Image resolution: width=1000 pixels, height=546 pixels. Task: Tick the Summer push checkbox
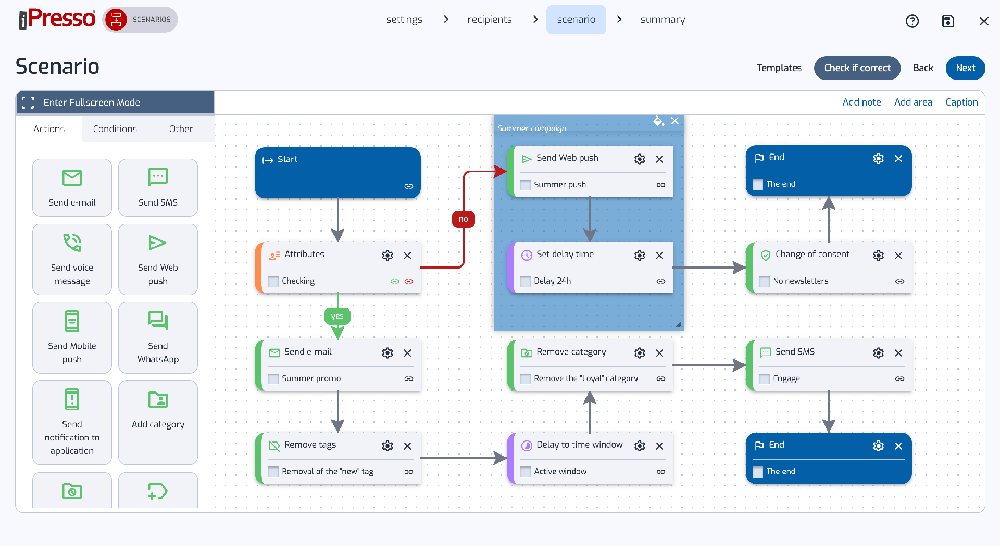pyautogui.click(x=526, y=185)
